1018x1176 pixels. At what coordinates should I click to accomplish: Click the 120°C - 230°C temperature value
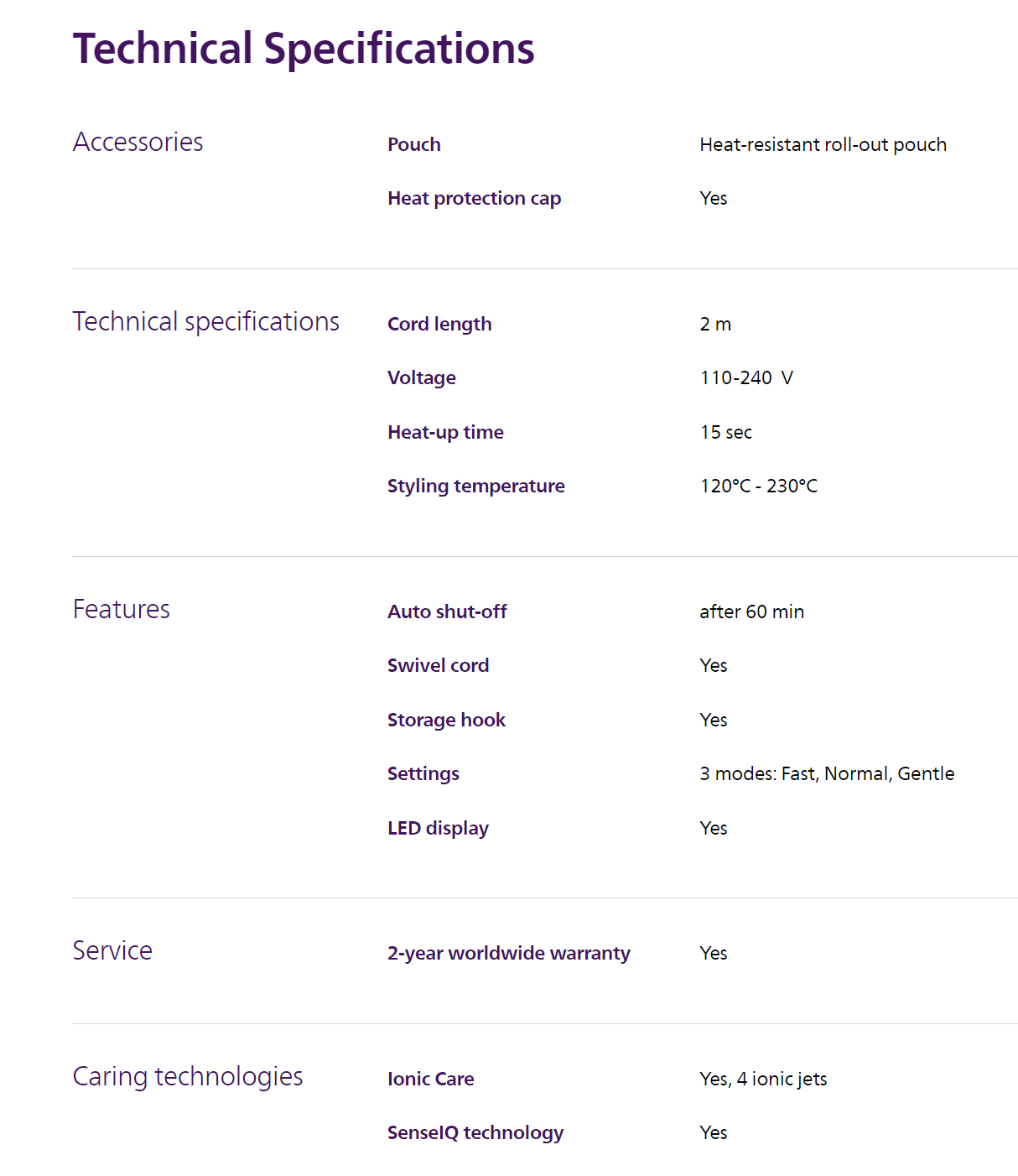(758, 486)
